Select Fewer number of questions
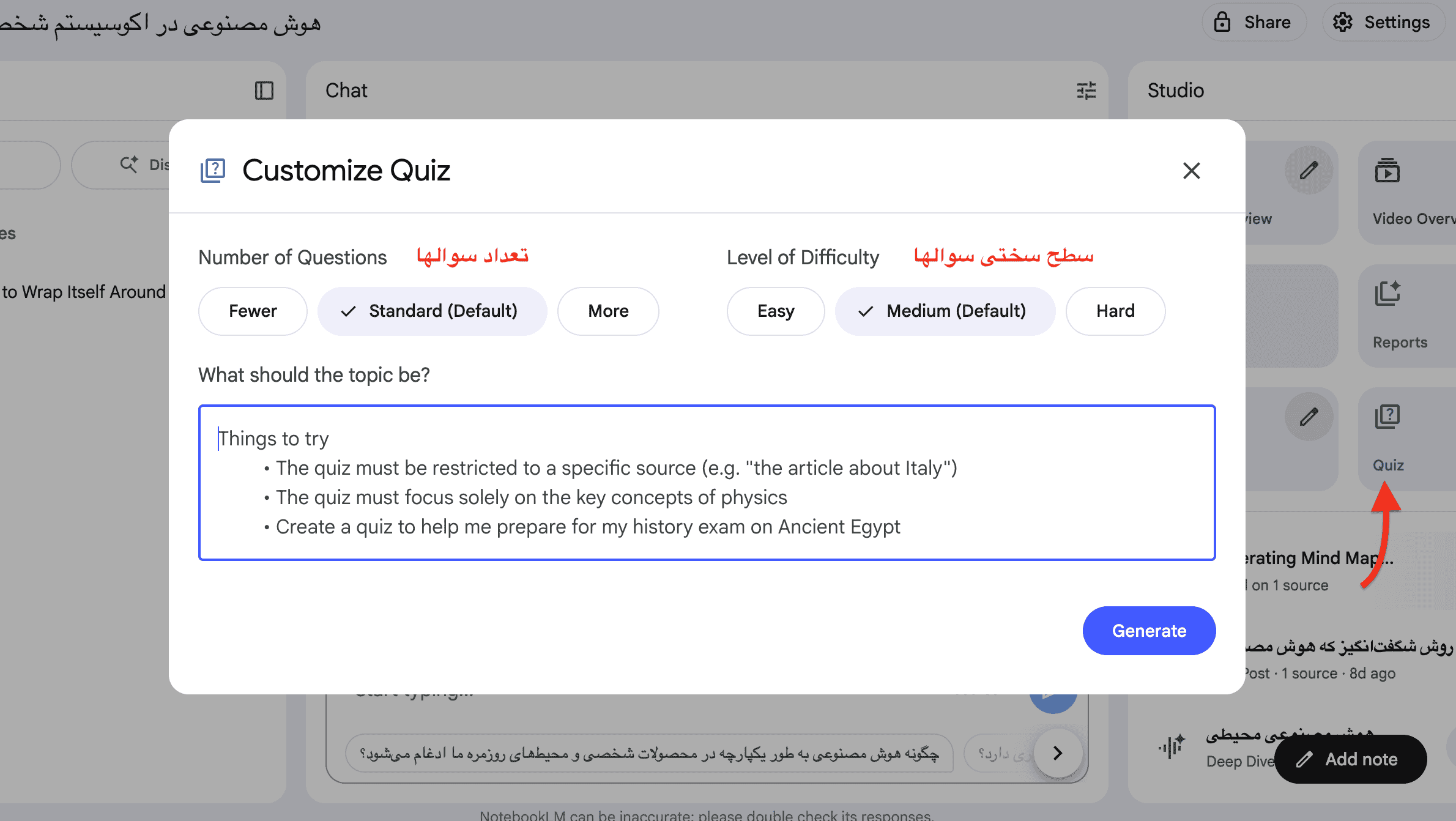This screenshot has height=821, width=1456. (253, 311)
